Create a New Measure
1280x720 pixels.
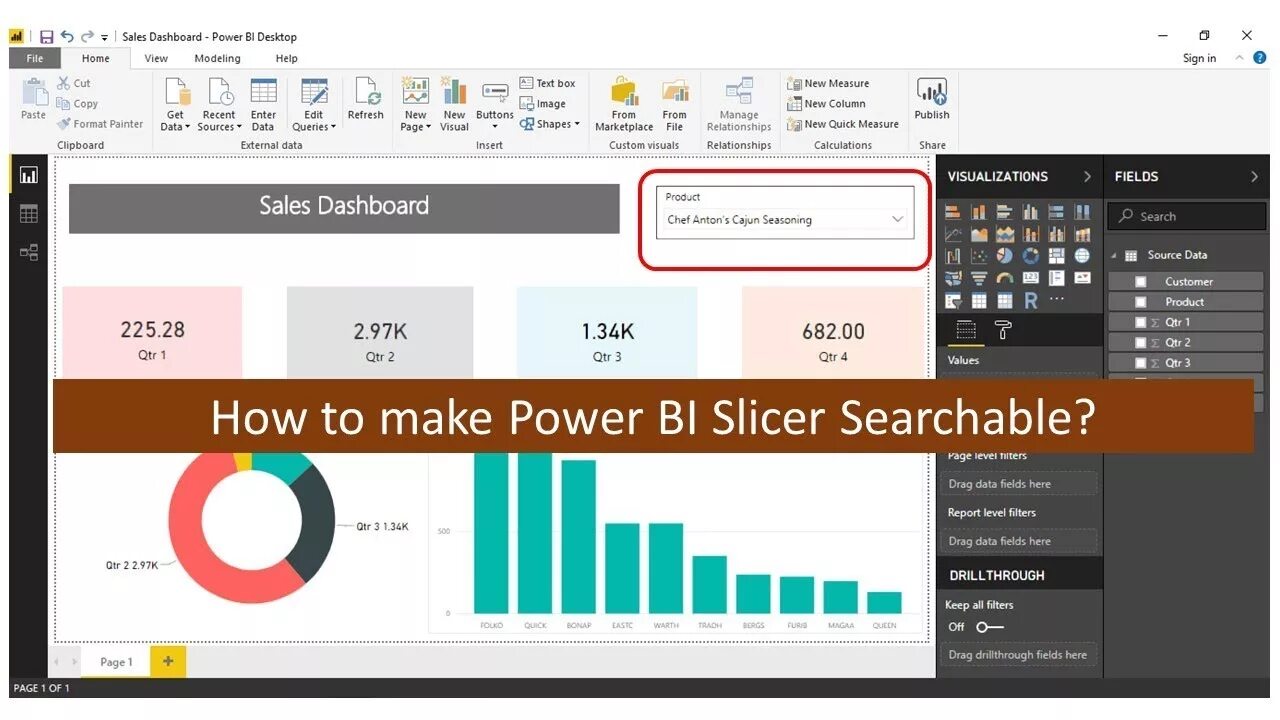[x=828, y=84]
